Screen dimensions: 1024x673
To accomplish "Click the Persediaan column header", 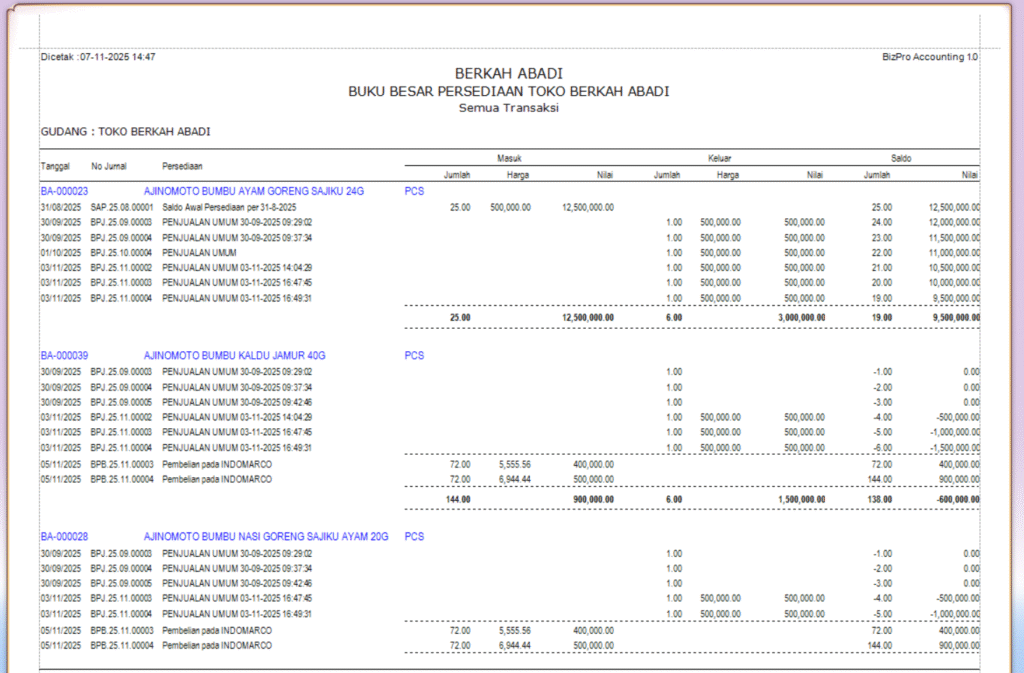I will coord(183,166).
